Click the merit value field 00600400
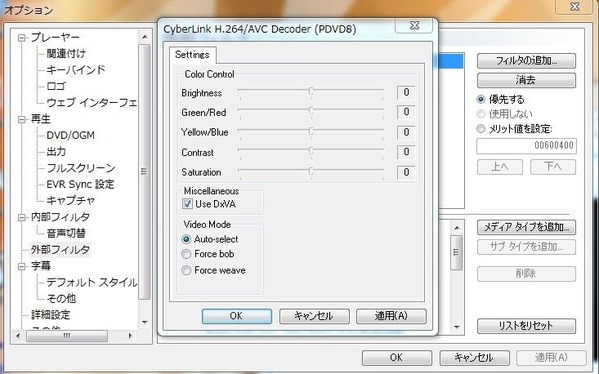The height and width of the screenshot is (374, 599). click(526, 146)
